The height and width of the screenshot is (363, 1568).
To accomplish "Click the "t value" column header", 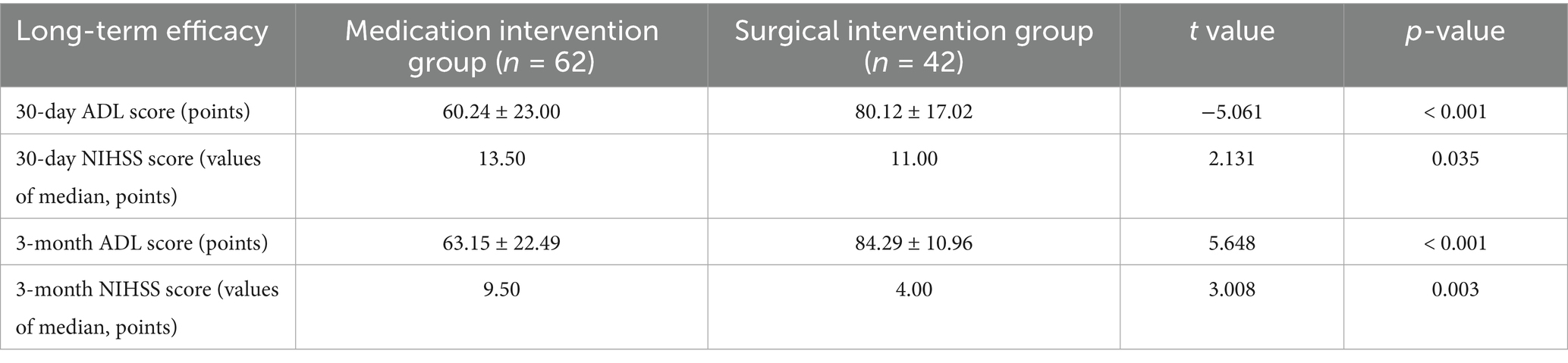I will coord(1231,32).
